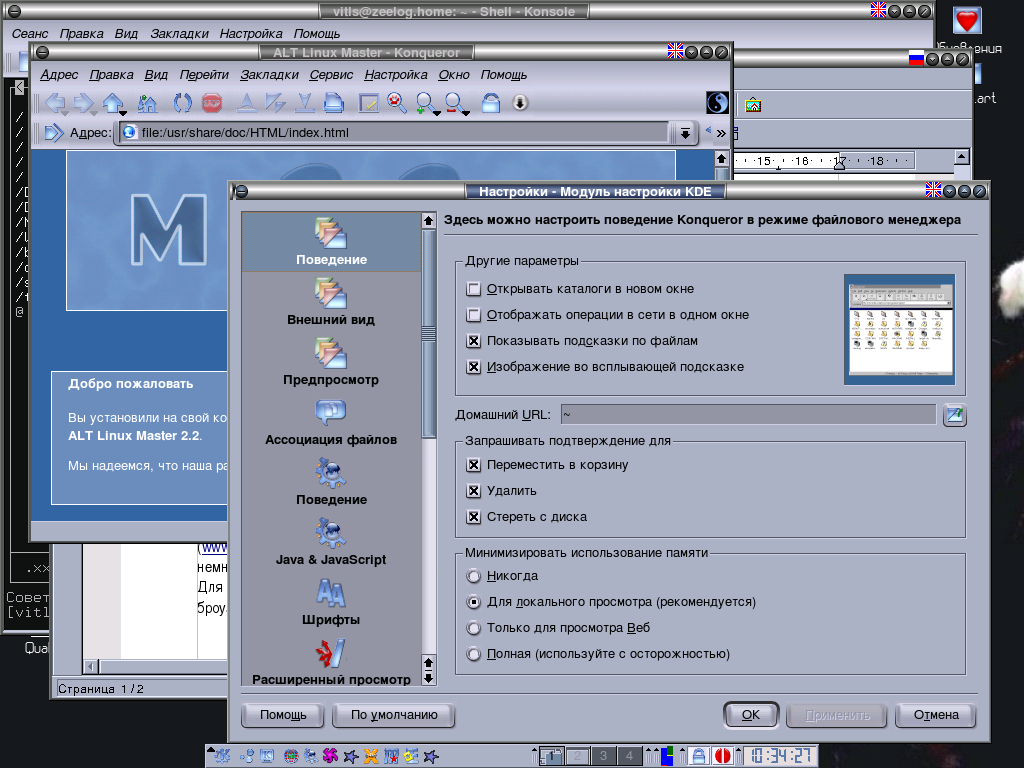Click the Konqueror address input field
The width and height of the screenshot is (1024, 768).
pyautogui.click(x=396, y=133)
